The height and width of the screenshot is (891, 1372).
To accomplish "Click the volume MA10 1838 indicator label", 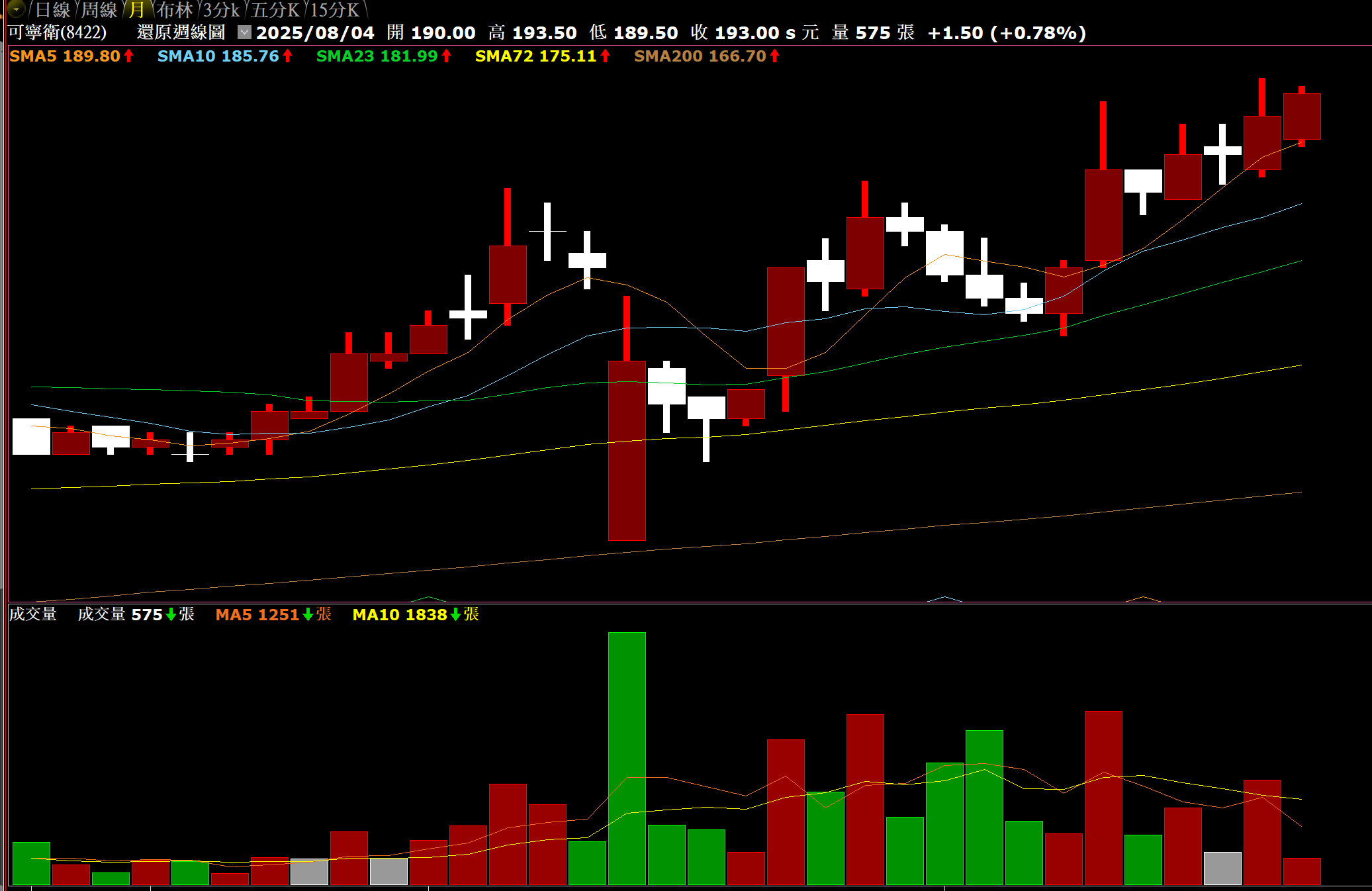I will 400,614.
